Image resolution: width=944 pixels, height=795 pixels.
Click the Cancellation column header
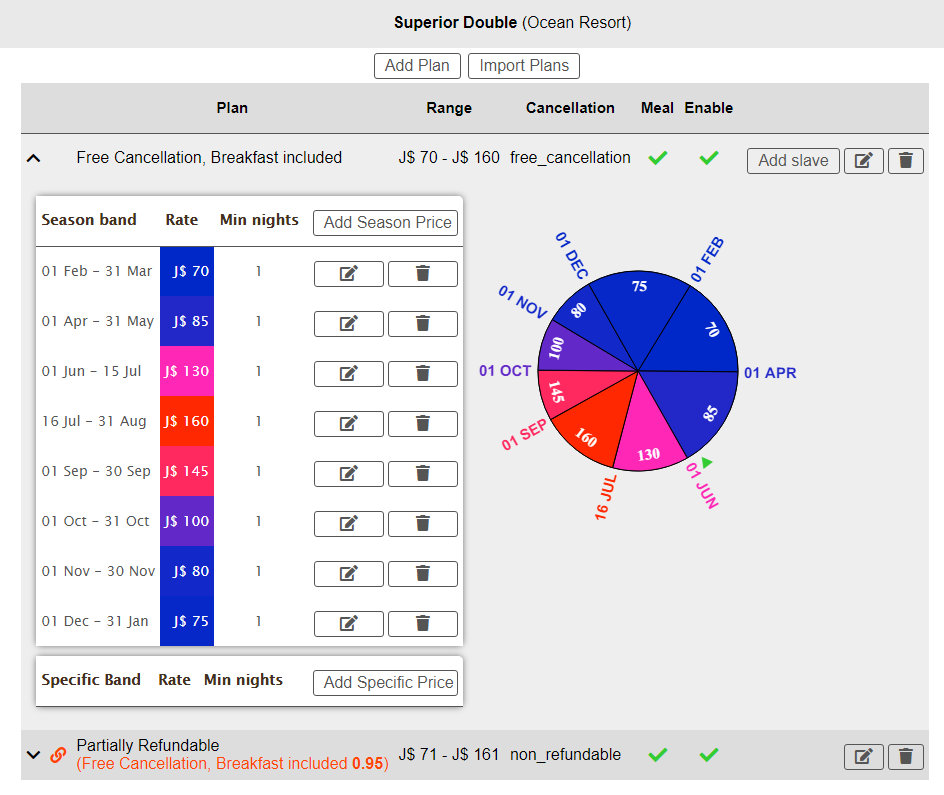[570, 108]
